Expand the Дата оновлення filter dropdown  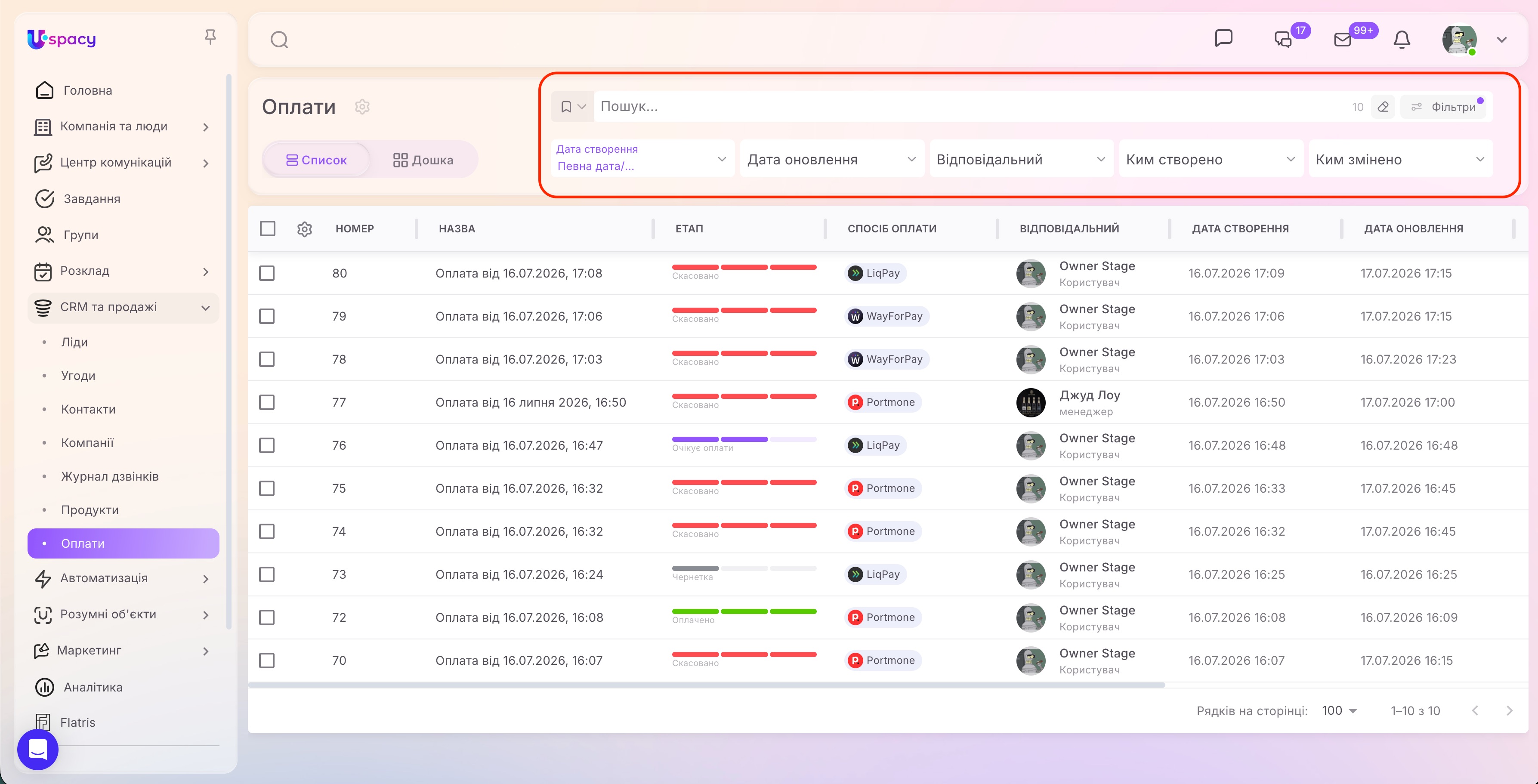(x=832, y=160)
